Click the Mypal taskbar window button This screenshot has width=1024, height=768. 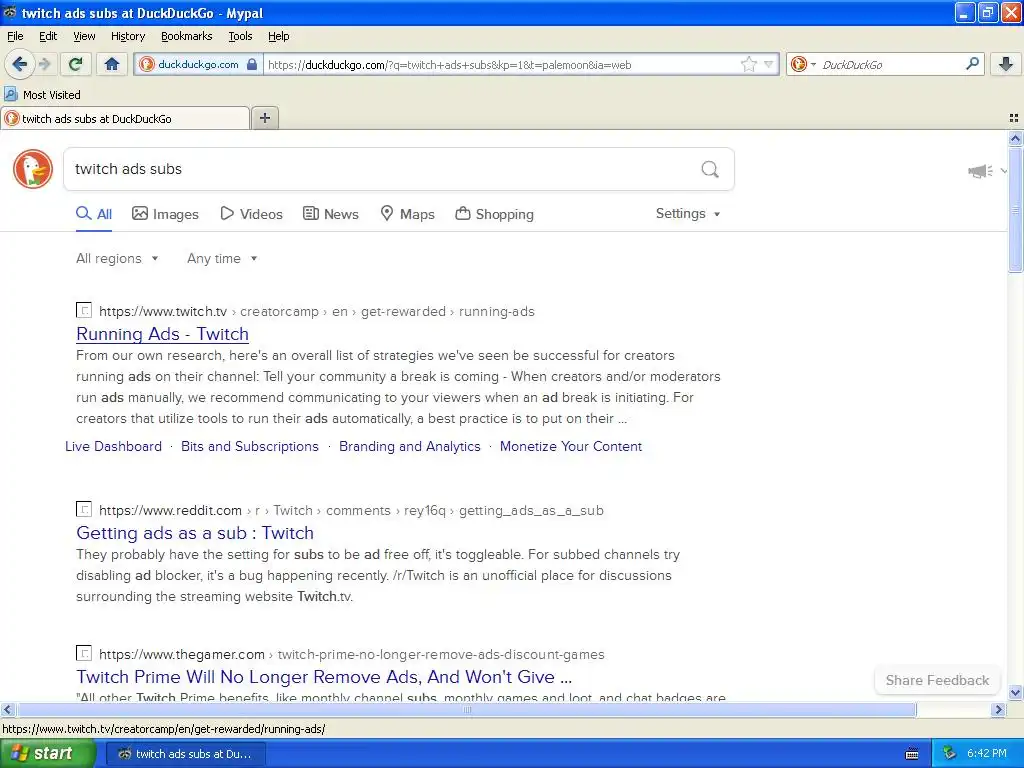[185, 754]
